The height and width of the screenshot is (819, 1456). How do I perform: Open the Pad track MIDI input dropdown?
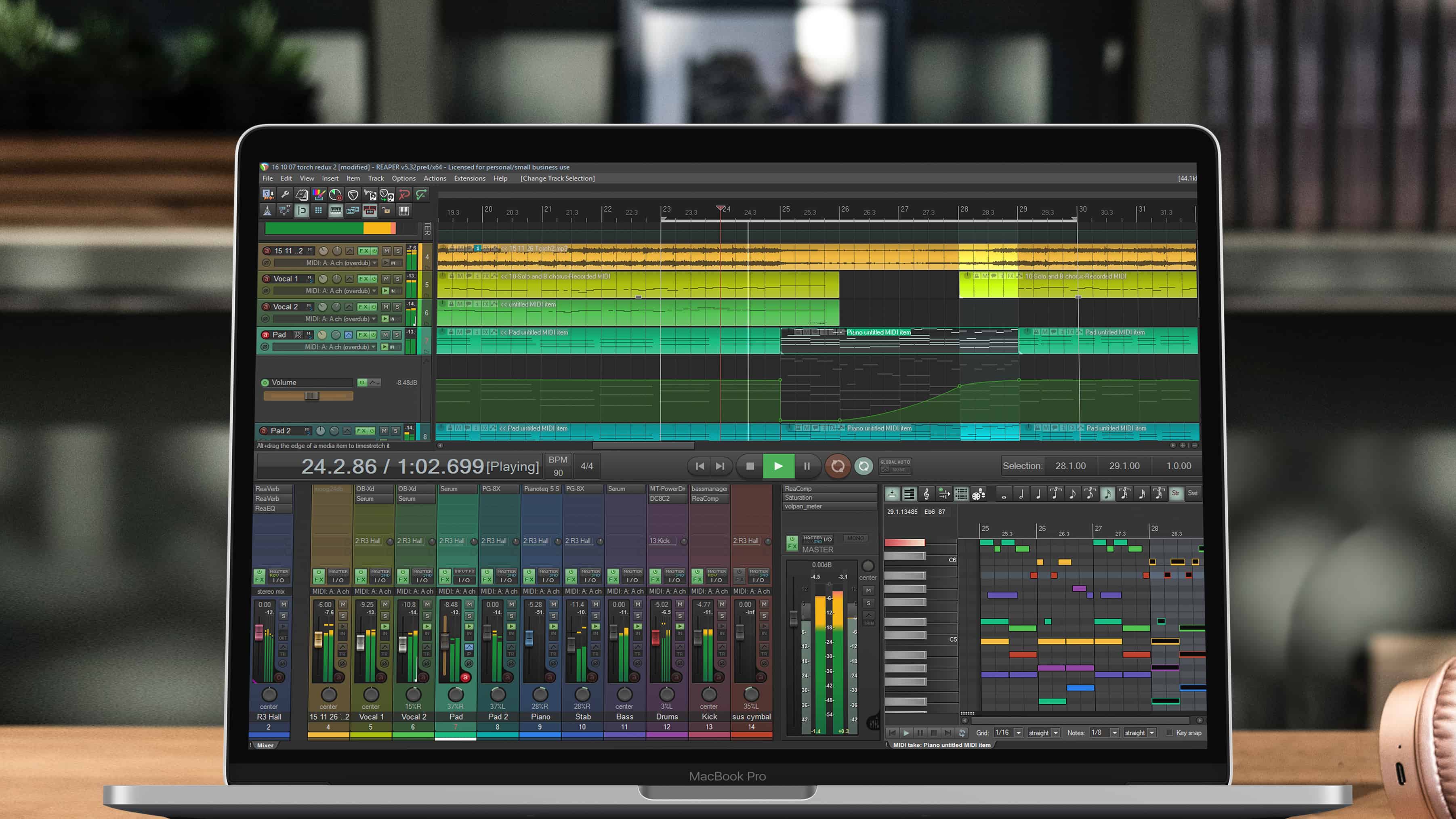(x=325, y=347)
